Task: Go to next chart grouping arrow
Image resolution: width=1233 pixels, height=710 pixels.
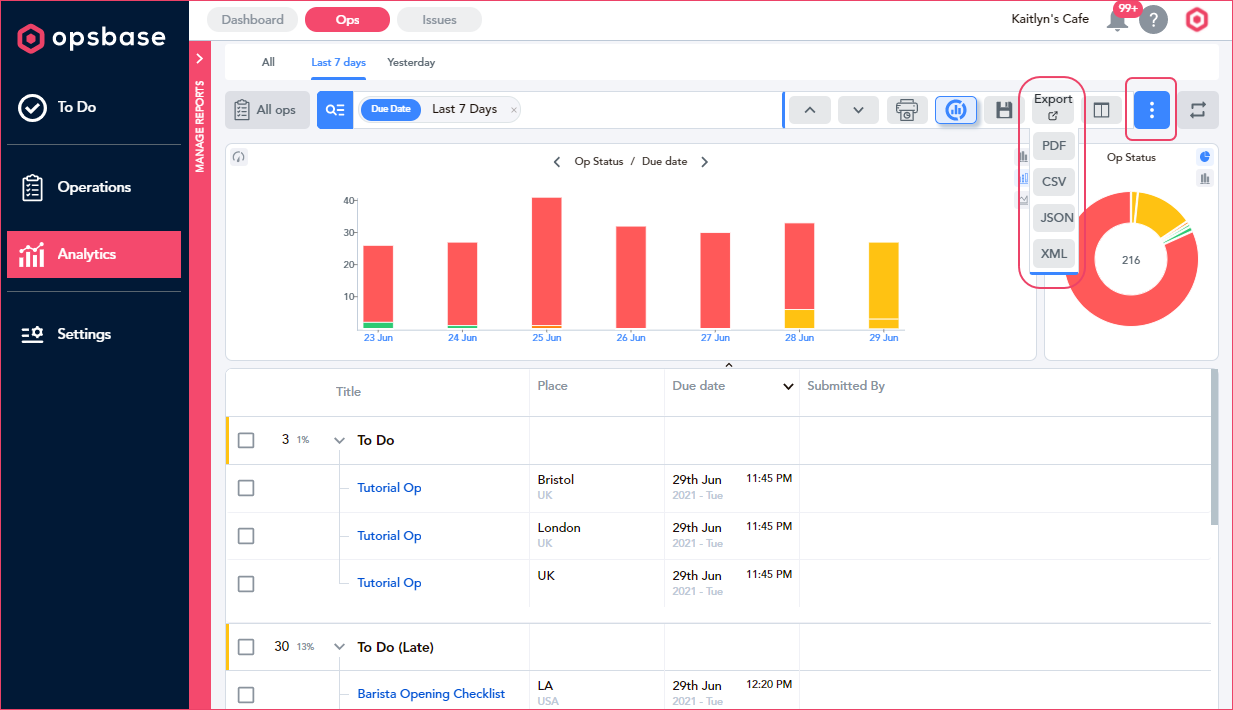Action: [704, 162]
